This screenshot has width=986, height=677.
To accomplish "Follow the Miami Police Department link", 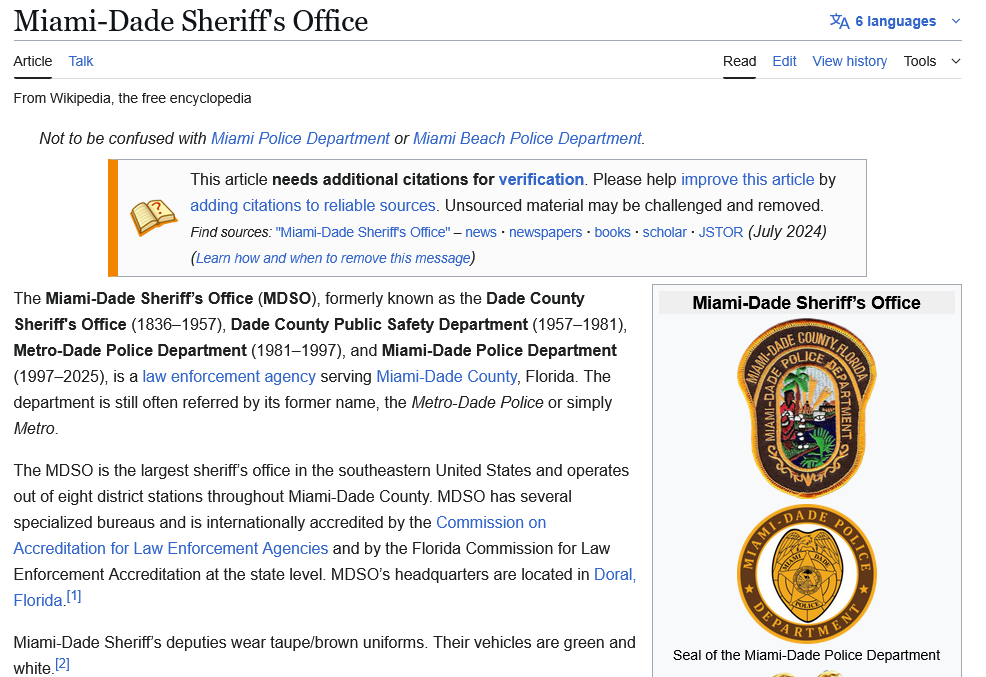I will tap(300, 138).
